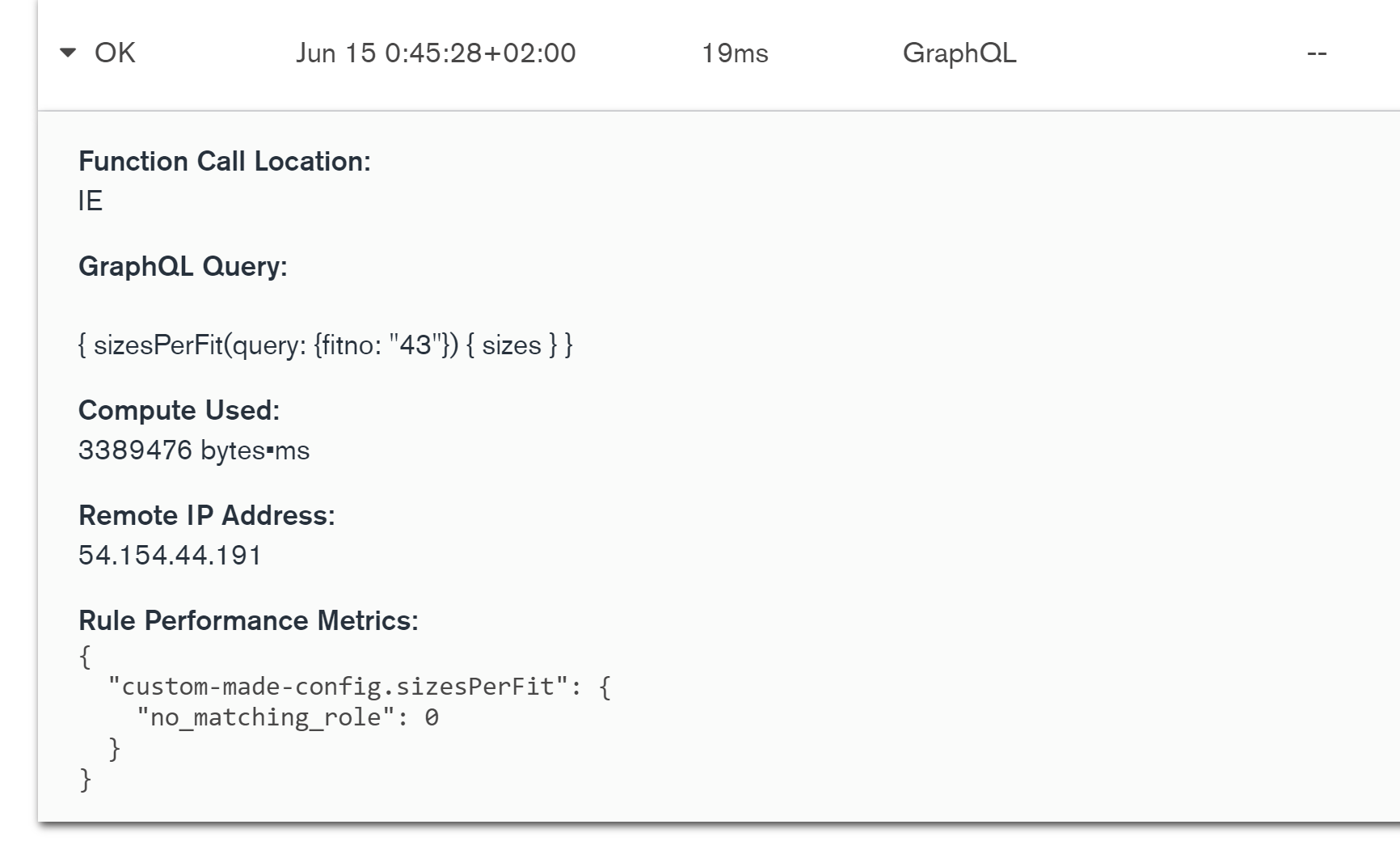Click the IE location value
Screen dimensions: 1400x850
(x=89, y=202)
